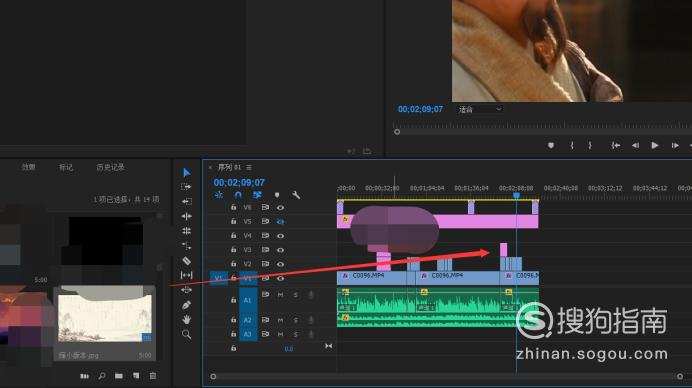The width and height of the screenshot is (692, 388).
Task: Switch to the 历史记录 tab
Action: click(x=110, y=167)
